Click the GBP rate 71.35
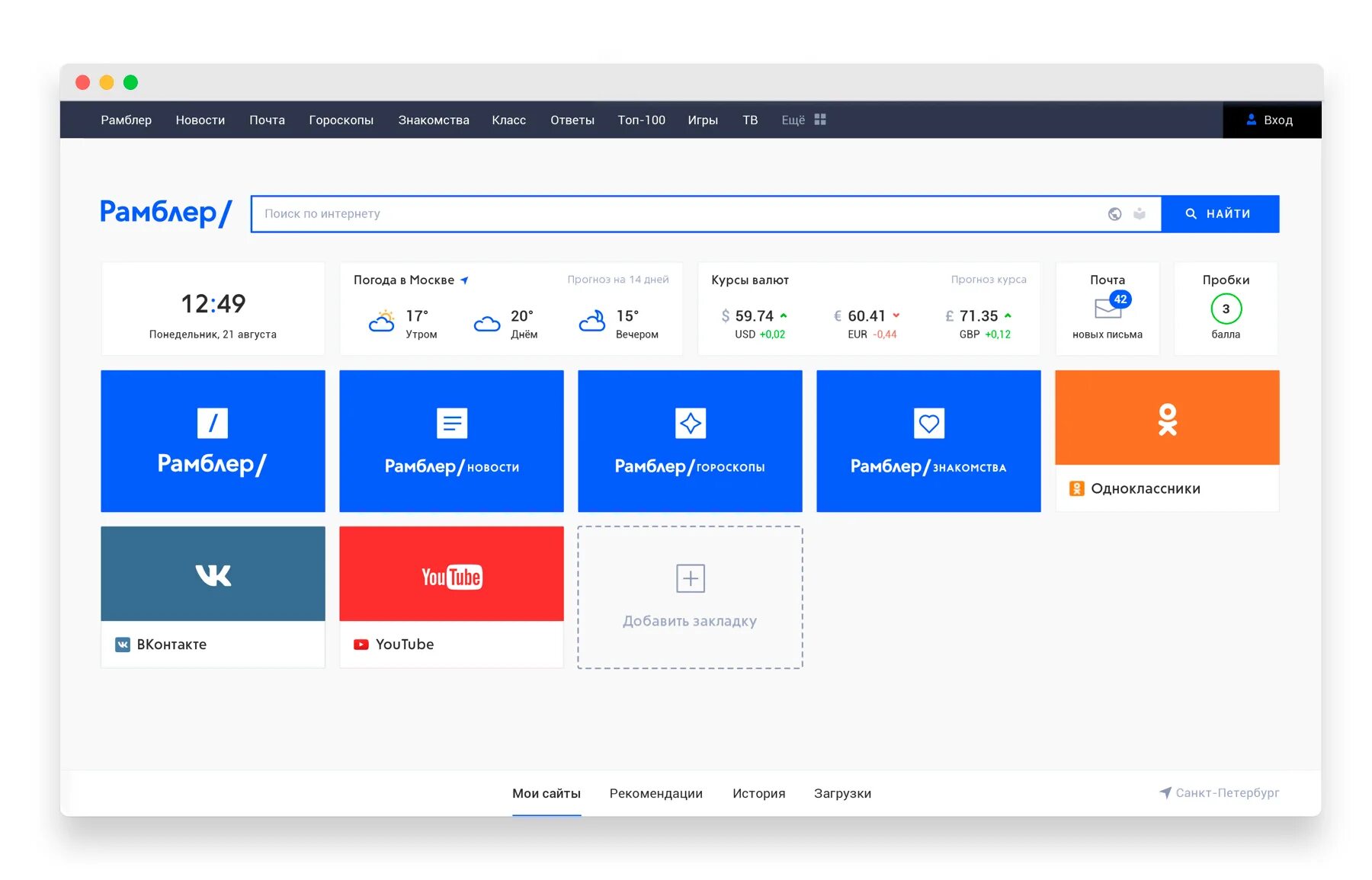This screenshot has width=1372, height=880. [979, 315]
